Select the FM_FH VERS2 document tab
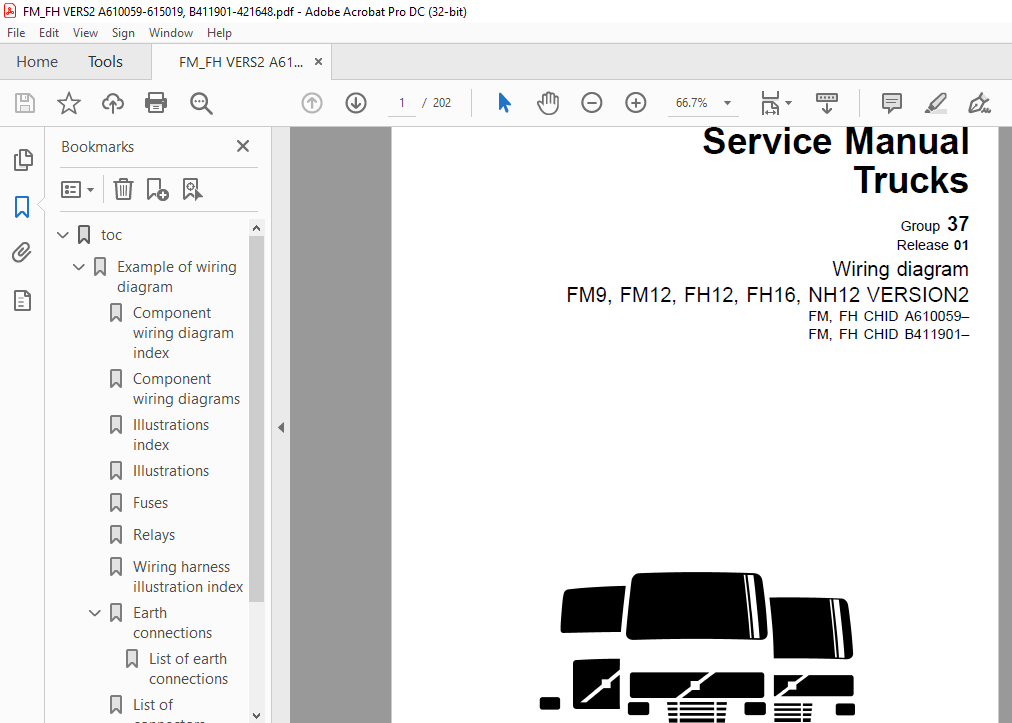The image size is (1012, 723). (241, 62)
